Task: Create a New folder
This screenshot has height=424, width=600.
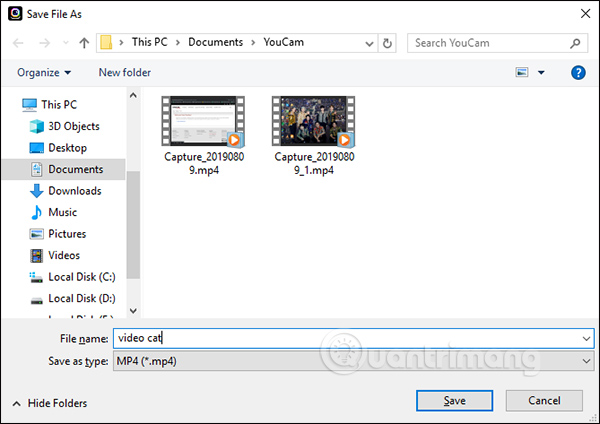Action: click(x=125, y=72)
